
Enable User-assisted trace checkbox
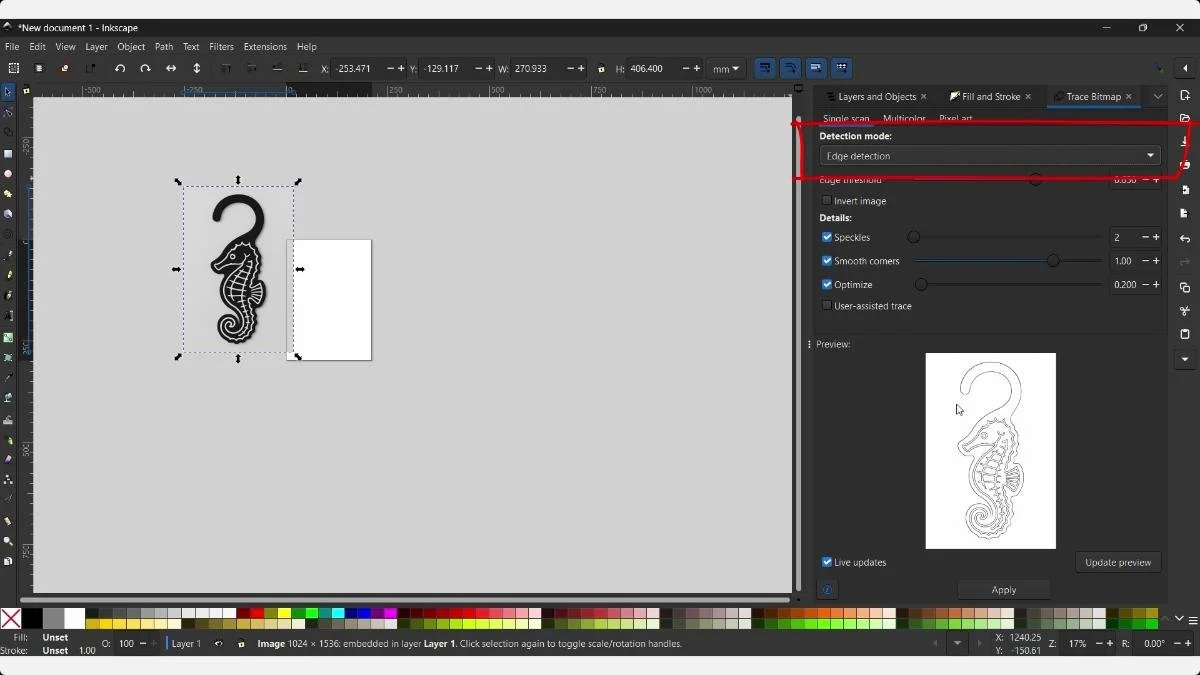click(827, 306)
